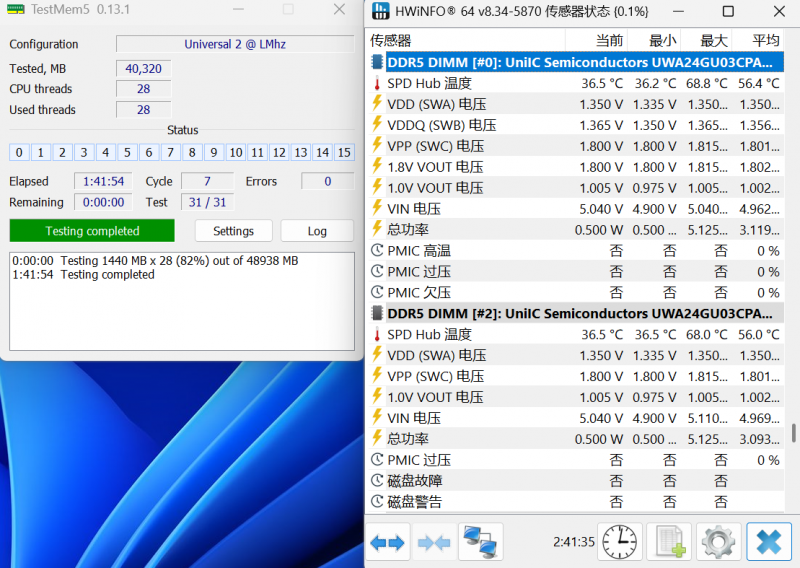800x568 pixels.
Task: Click the collapse layout arrows icon
Action: coord(434,542)
